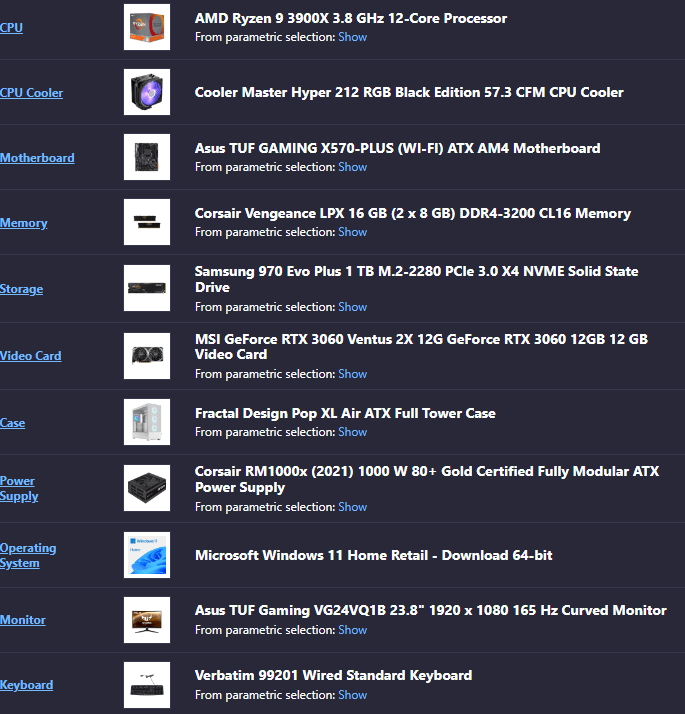Show parametric selection for the Case
The width and height of the screenshot is (685, 714).
pyautogui.click(x=353, y=432)
